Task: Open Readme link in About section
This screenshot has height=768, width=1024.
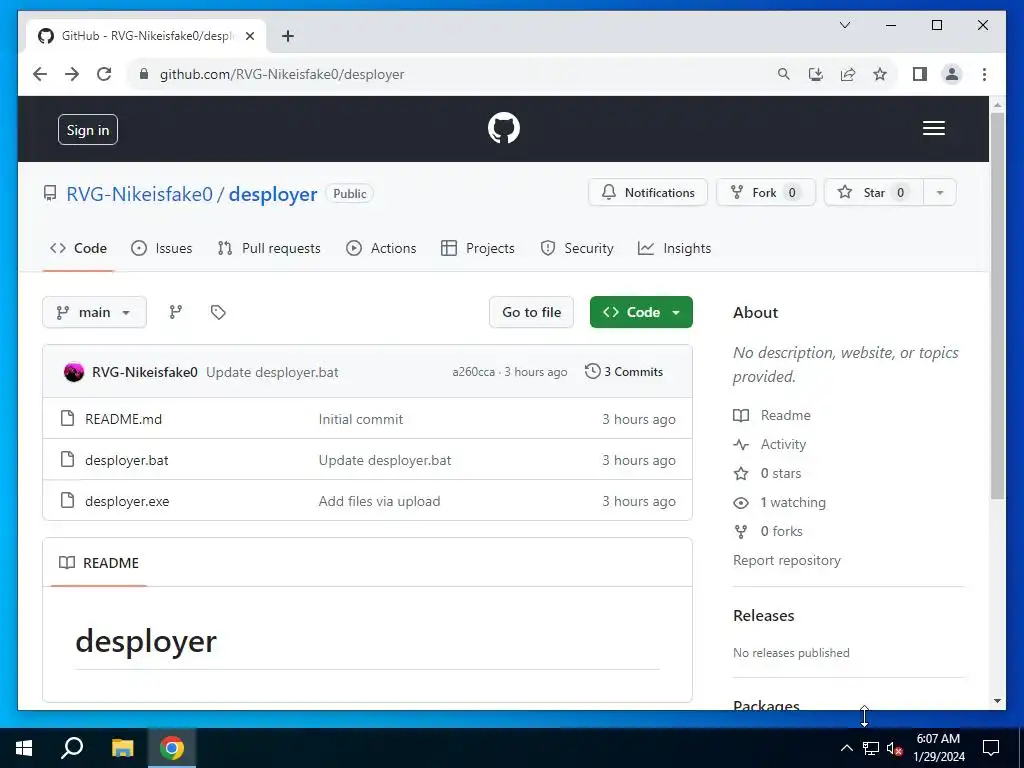Action: click(772, 415)
